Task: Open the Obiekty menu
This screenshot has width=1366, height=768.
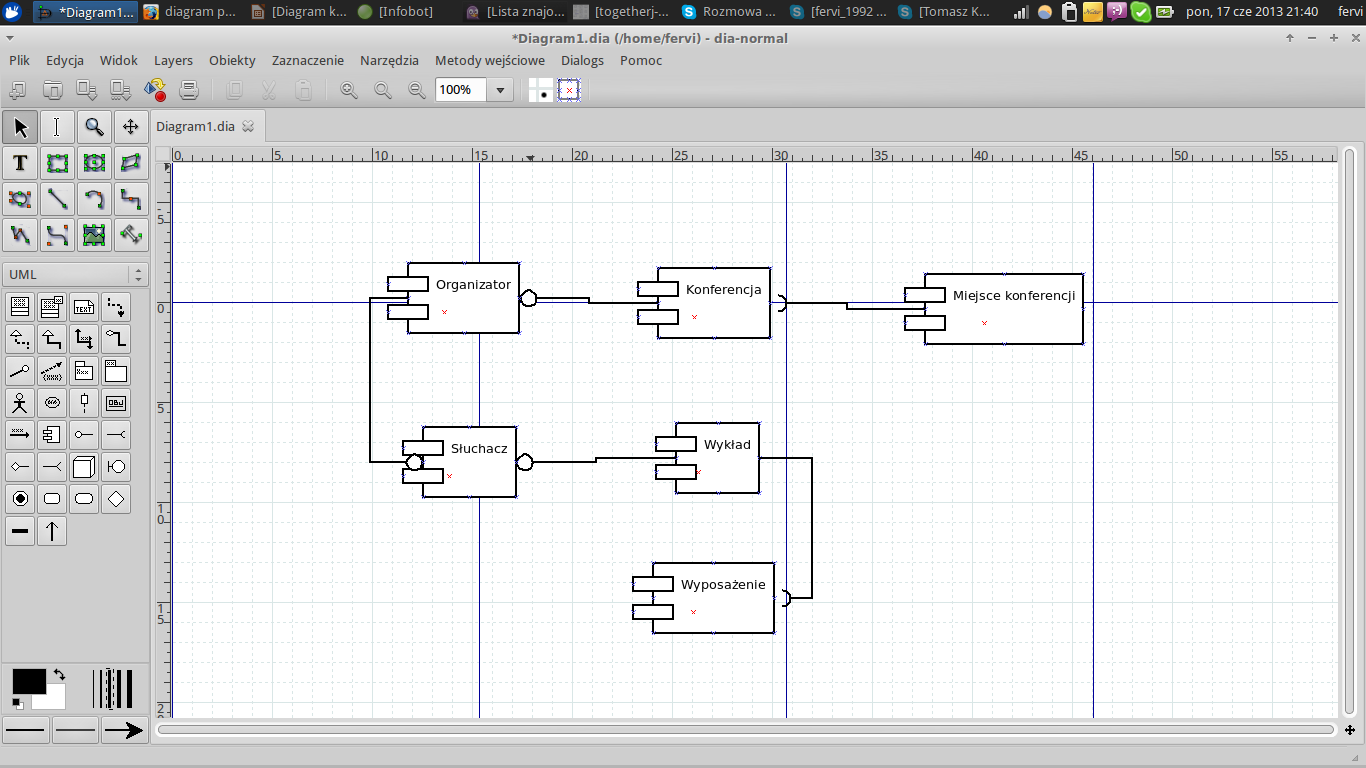Action: coord(232,61)
